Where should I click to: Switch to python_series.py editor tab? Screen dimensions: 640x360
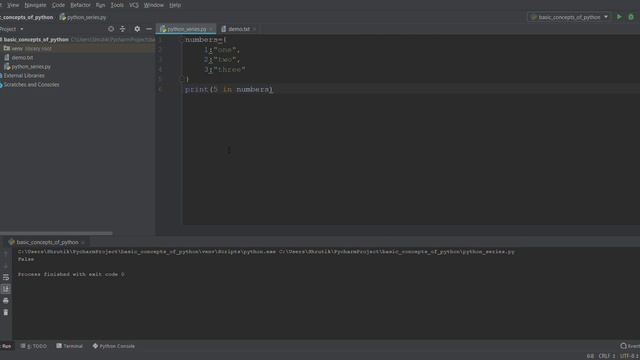(186, 29)
